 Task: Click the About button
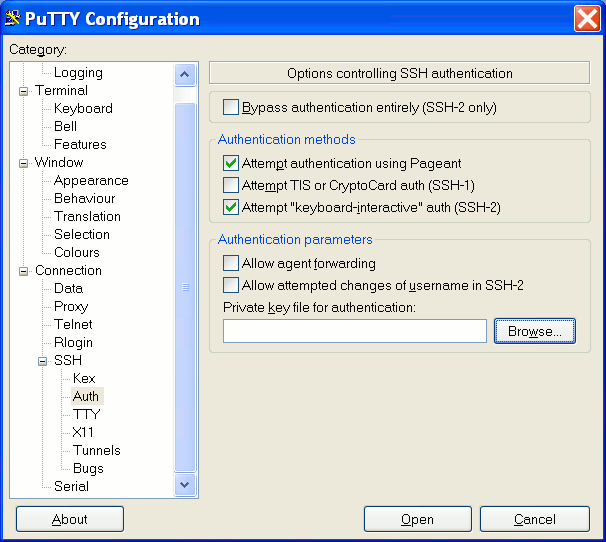[70, 519]
